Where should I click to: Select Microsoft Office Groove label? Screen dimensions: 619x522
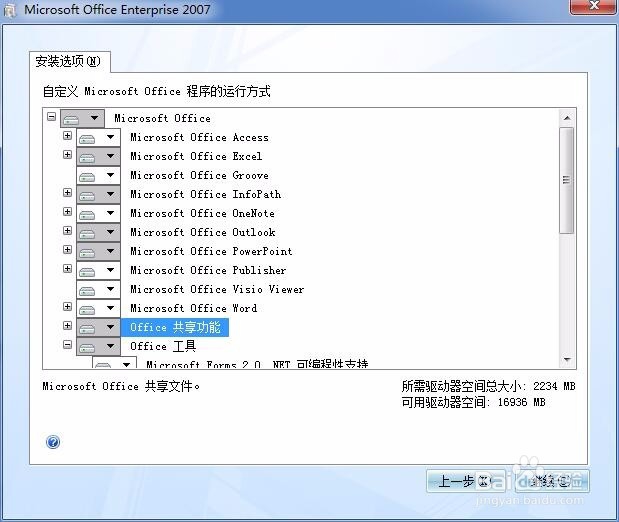(x=199, y=175)
